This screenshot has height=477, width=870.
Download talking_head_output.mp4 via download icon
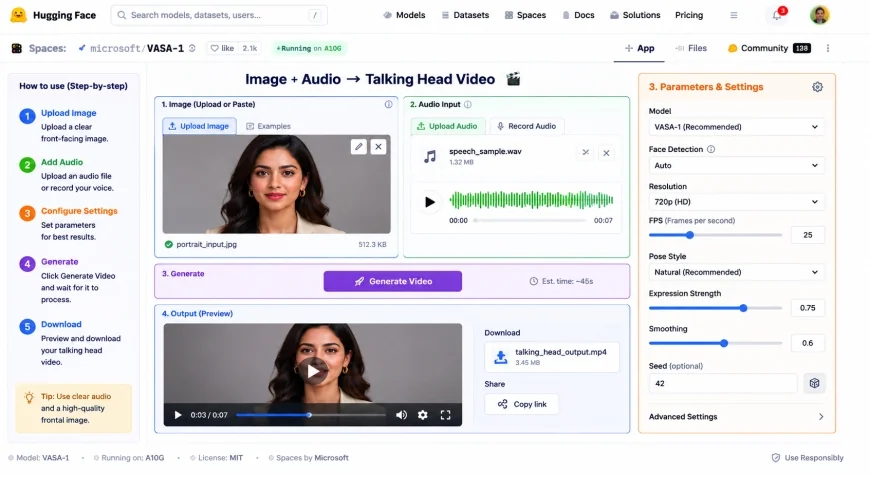(x=500, y=357)
